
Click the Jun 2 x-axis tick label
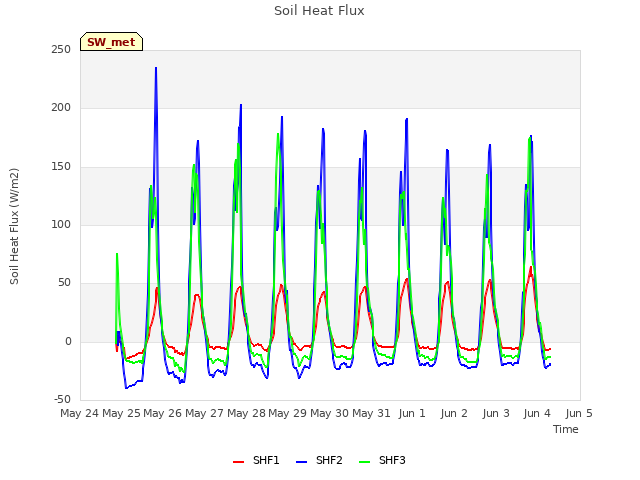(454, 413)
